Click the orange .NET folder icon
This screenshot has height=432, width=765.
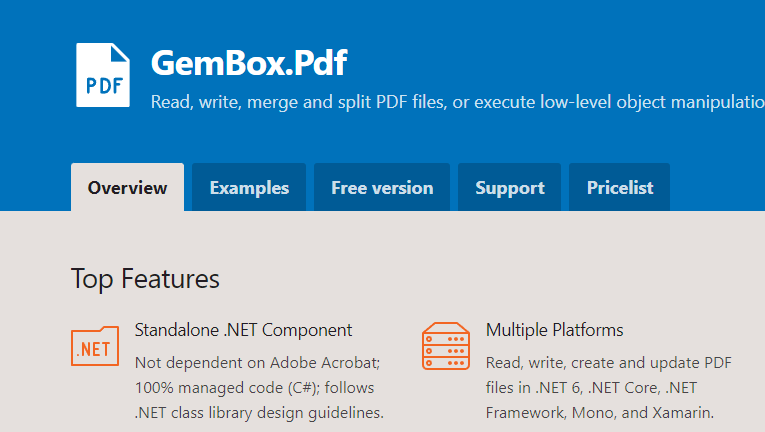95,346
